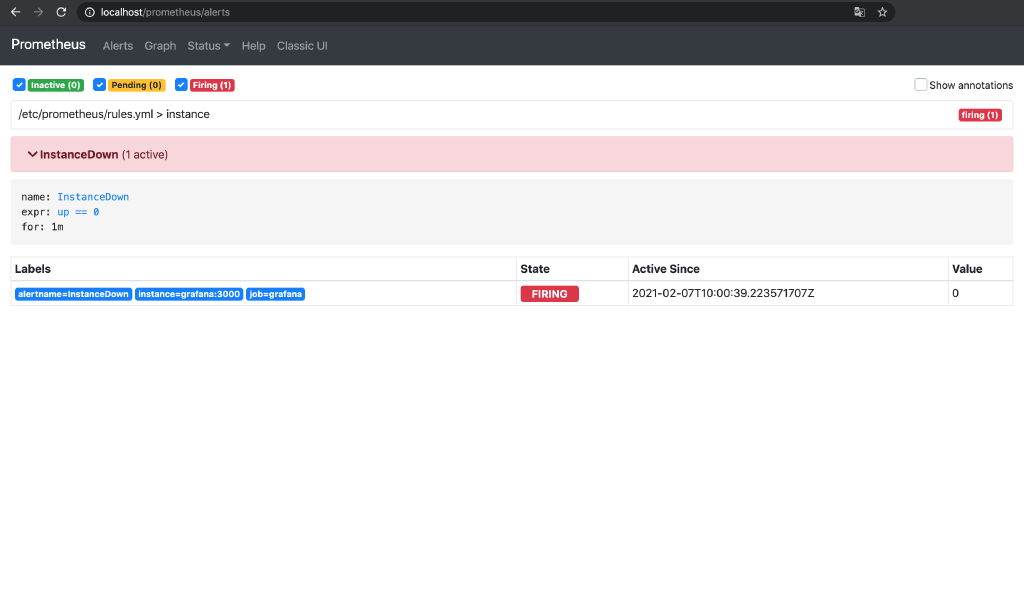The width and height of the screenshot is (1024, 609).
Task: Click the /etc/prometheus/rules.yml group header
Action: pos(111,114)
